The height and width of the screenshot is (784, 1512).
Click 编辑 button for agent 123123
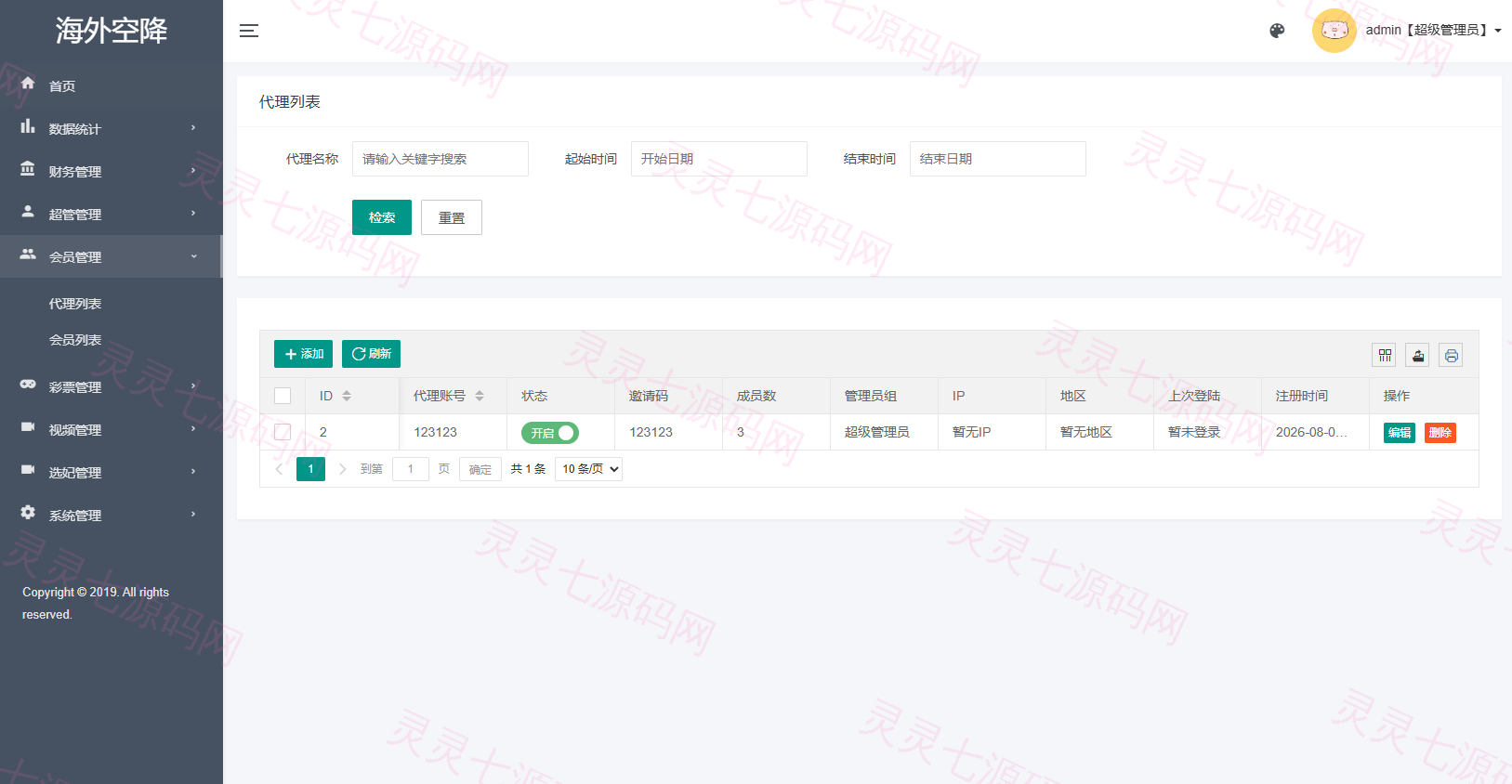click(1399, 433)
